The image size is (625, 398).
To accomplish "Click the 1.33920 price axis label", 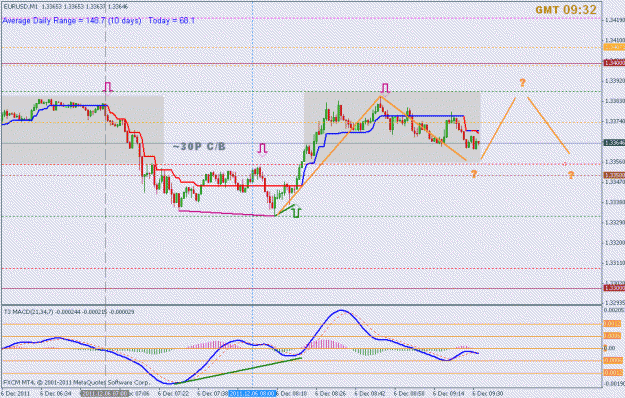I will pyautogui.click(x=614, y=81).
